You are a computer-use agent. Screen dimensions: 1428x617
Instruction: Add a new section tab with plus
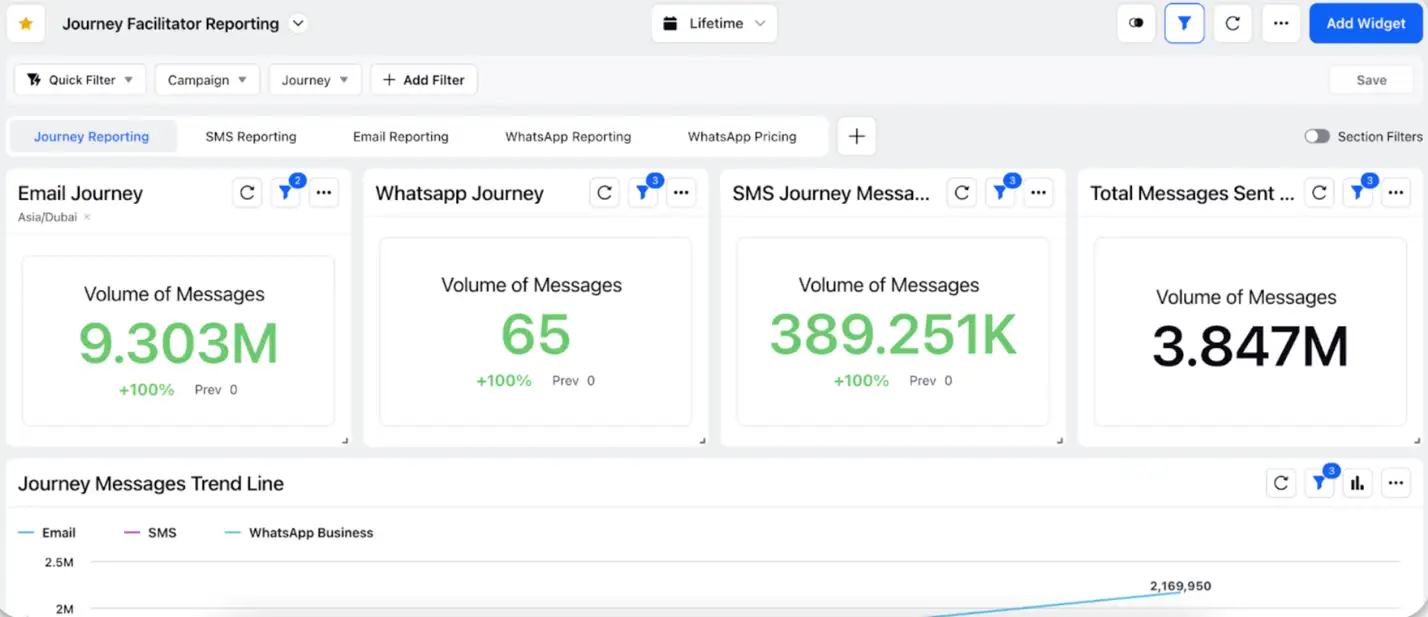[856, 137]
